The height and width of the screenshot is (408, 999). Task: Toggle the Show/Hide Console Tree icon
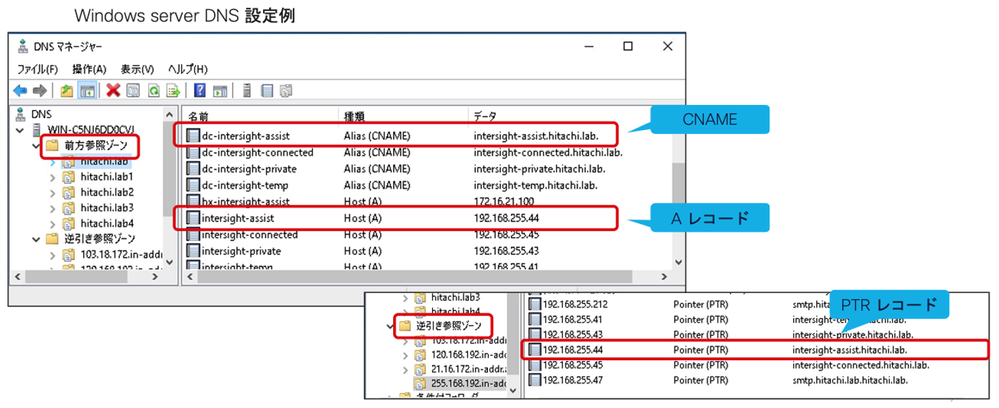coord(86,91)
